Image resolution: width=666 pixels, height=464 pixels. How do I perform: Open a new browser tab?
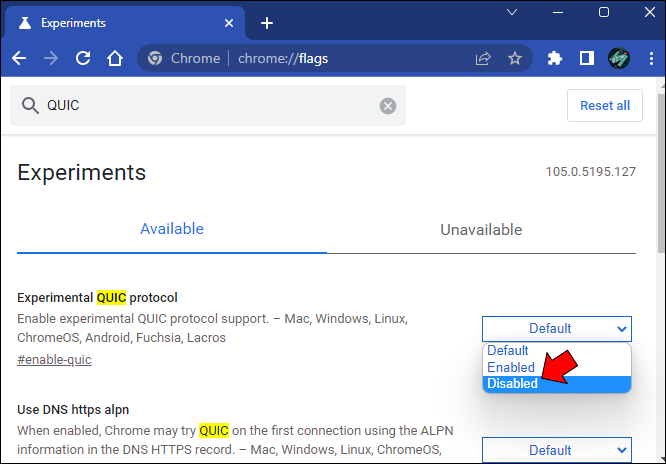[267, 23]
